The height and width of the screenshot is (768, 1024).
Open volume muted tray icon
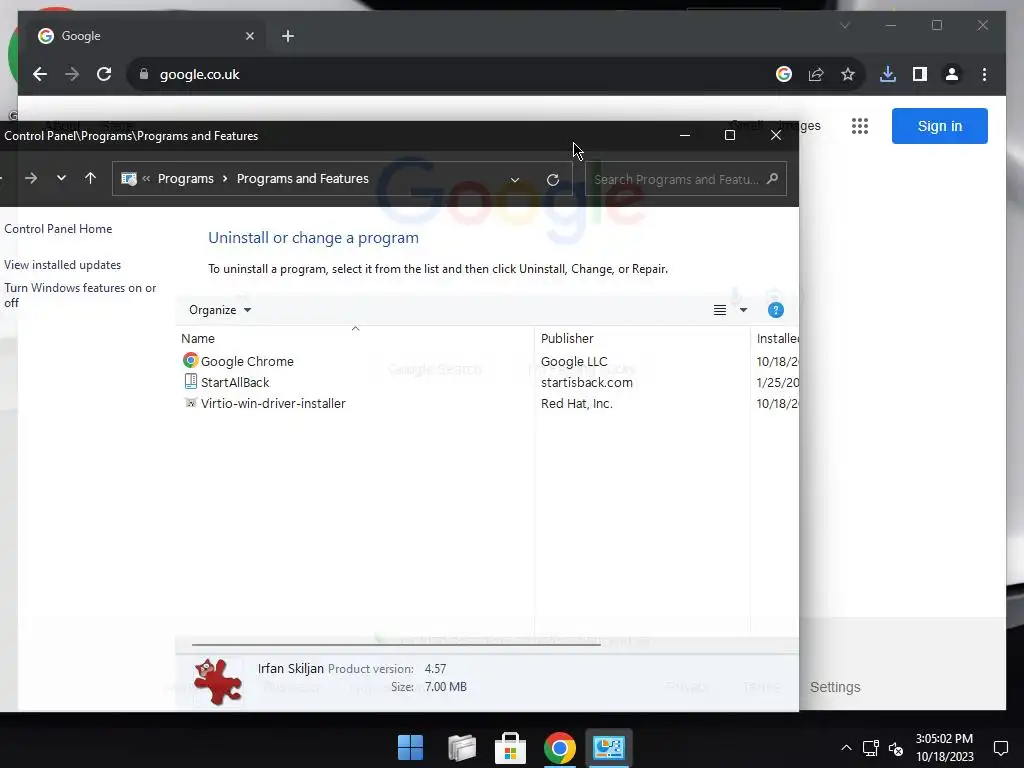896,748
